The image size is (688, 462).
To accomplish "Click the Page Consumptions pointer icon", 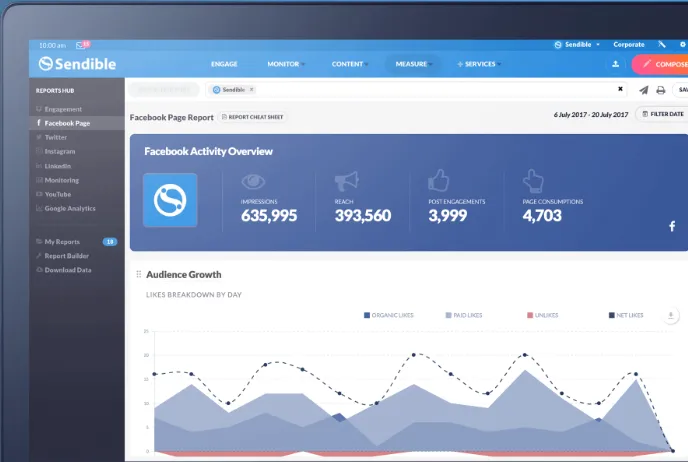I will point(533,181).
